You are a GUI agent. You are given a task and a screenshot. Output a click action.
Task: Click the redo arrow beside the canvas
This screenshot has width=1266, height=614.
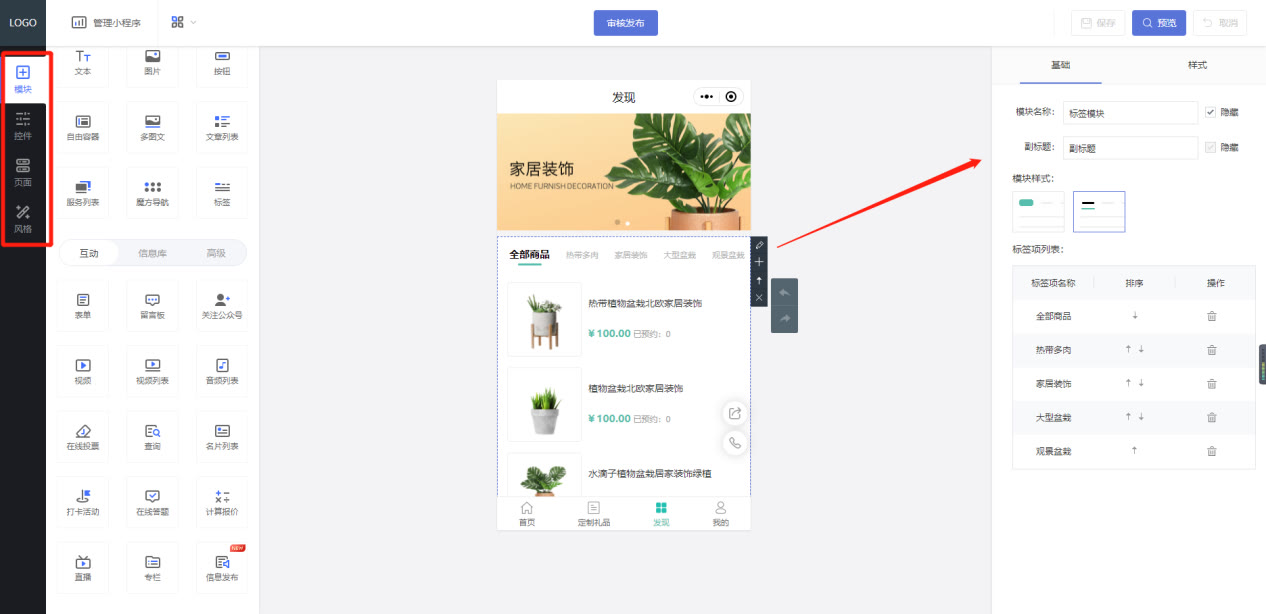(x=785, y=319)
